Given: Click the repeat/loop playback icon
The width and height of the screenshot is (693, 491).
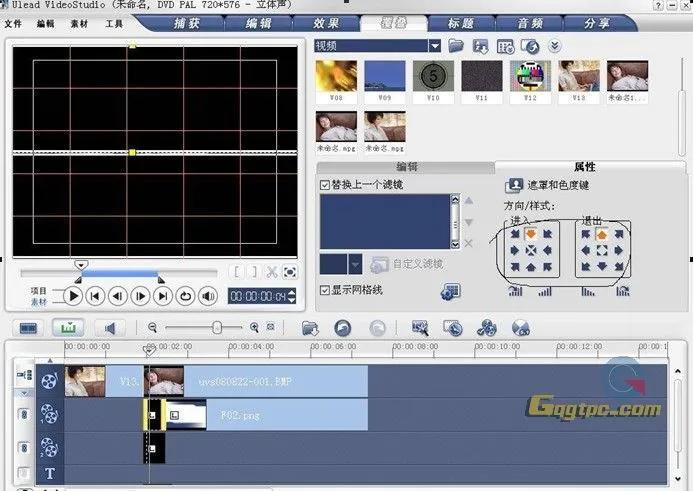Looking at the screenshot, I should (185, 296).
